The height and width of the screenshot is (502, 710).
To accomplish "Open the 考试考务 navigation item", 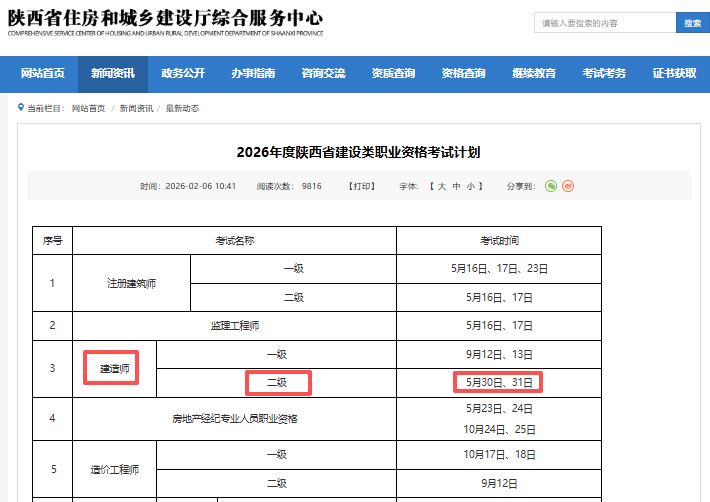I will 604,73.
